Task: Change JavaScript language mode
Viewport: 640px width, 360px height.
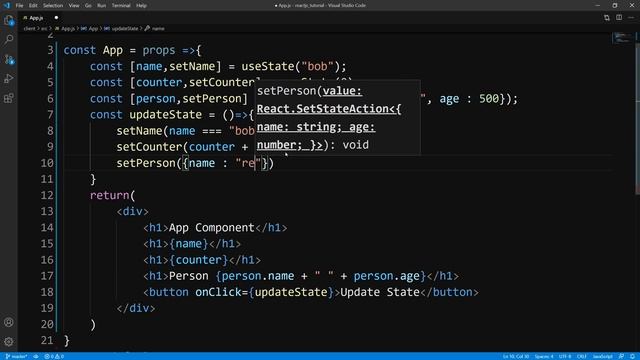Action: point(602,356)
